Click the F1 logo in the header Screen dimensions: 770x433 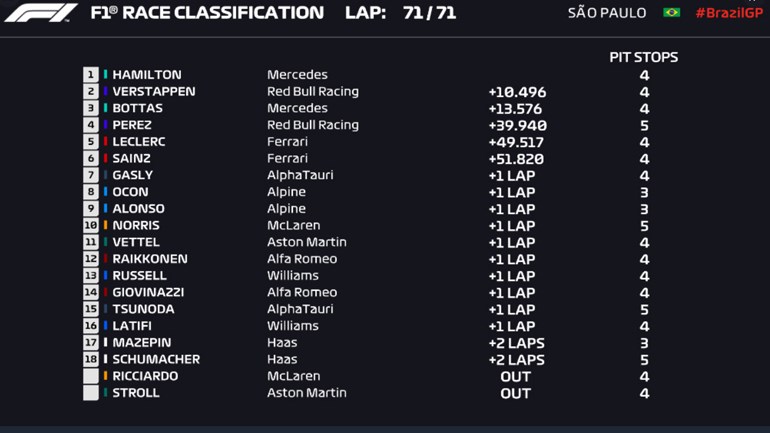click(40, 13)
